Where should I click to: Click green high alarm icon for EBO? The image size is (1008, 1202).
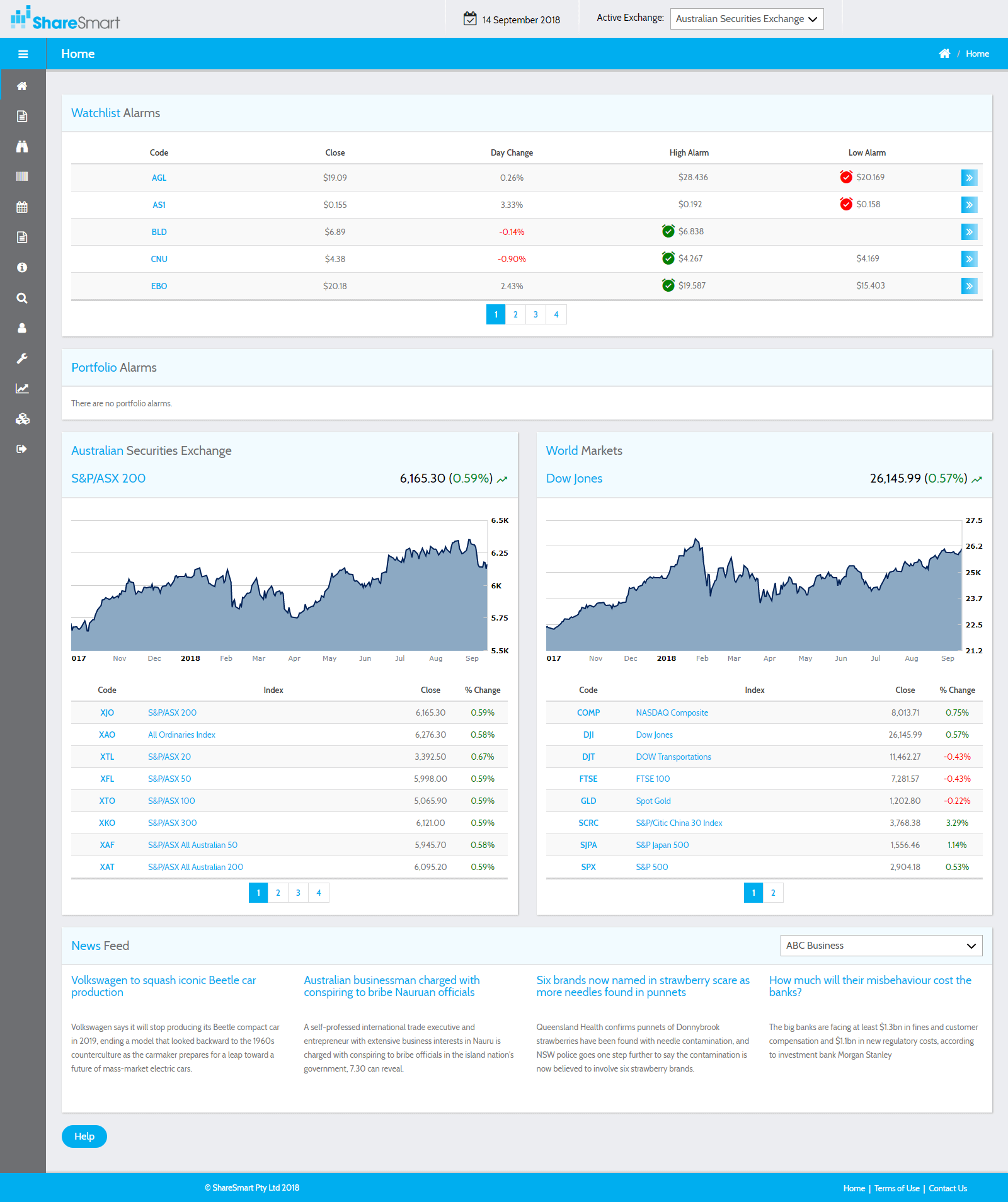pyautogui.click(x=668, y=285)
